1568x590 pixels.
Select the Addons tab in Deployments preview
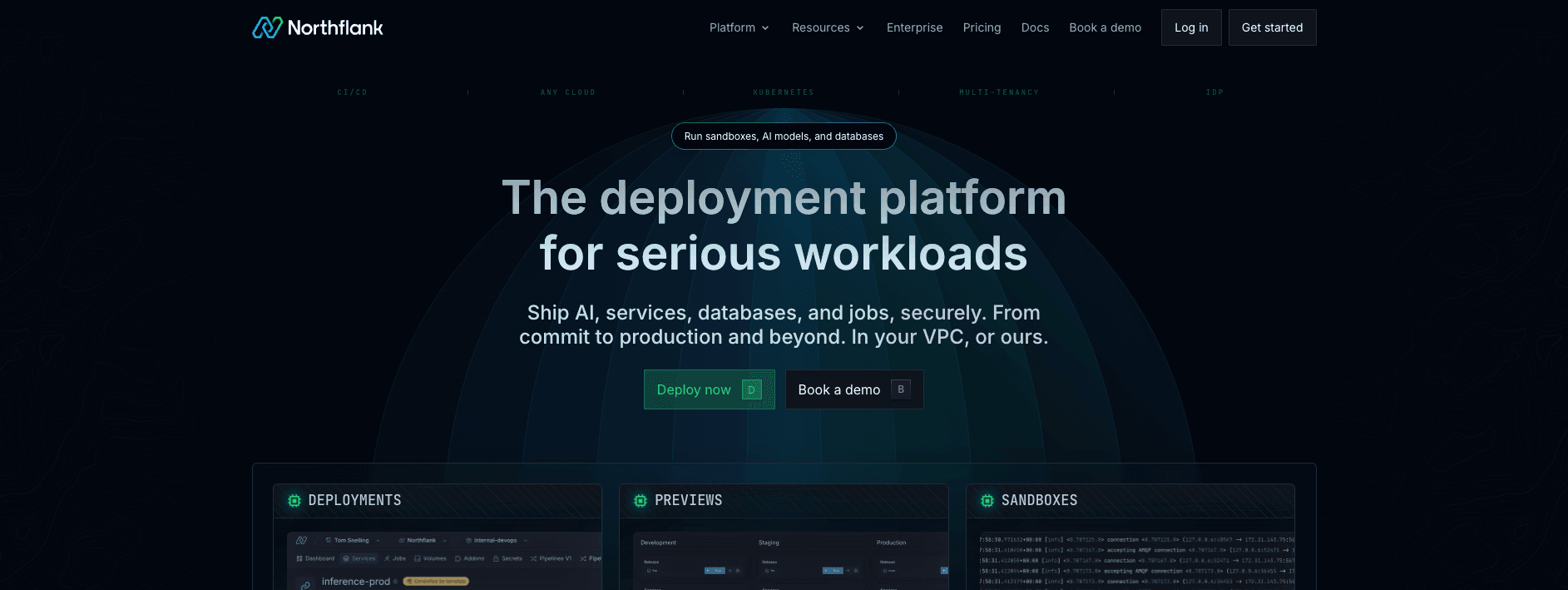coord(470,558)
